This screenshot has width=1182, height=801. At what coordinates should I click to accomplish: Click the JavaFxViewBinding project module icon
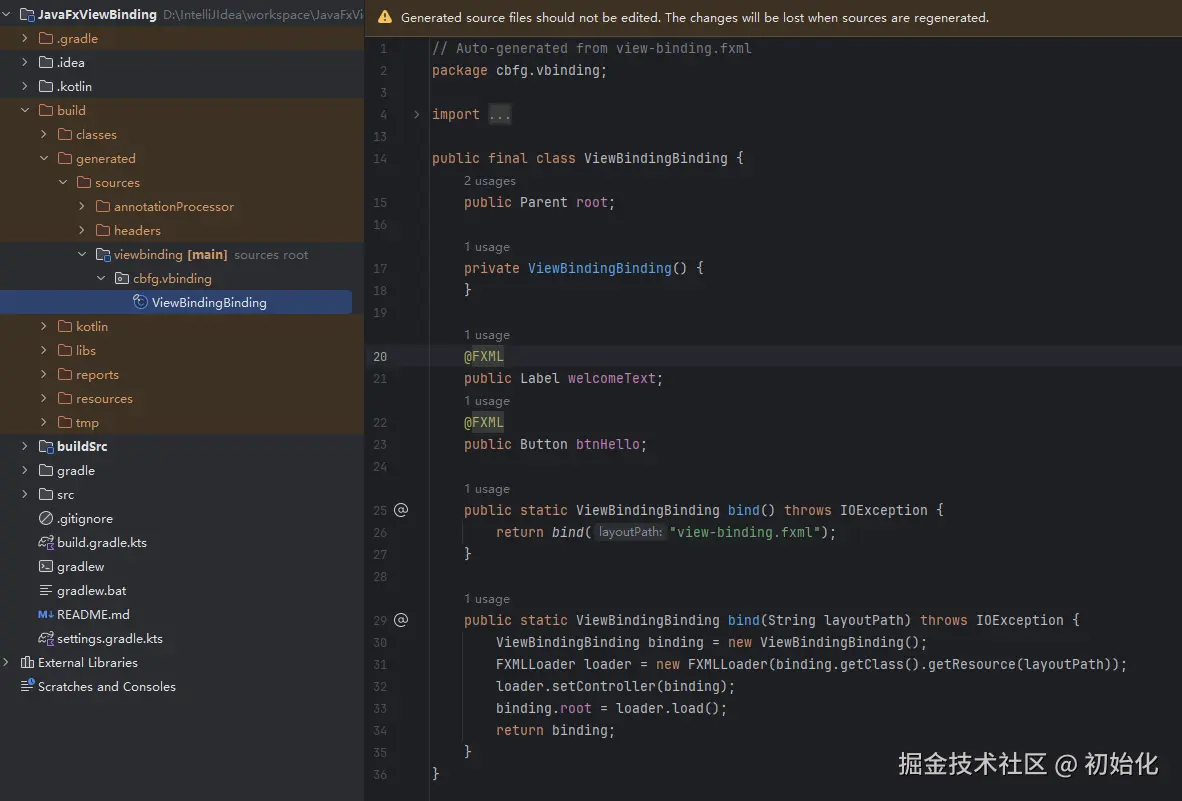(x=27, y=14)
